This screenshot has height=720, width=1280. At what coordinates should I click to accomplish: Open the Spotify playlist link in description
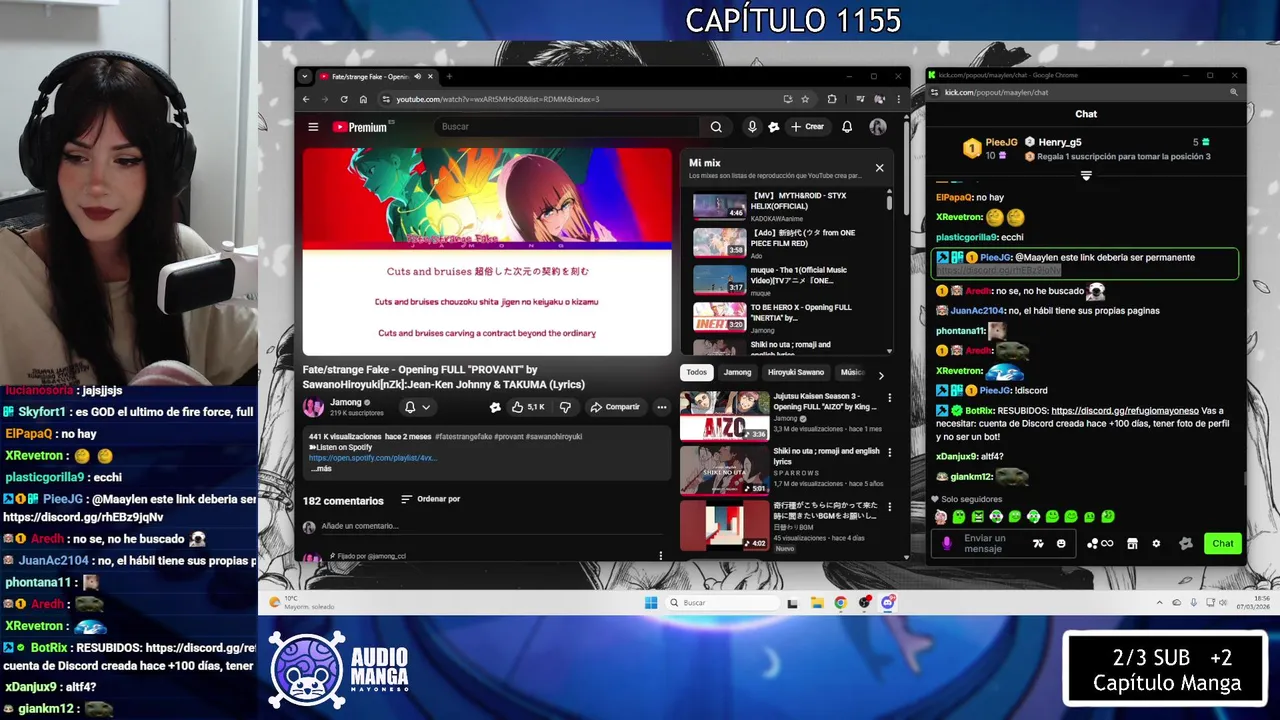pyautogui.click(x=372, y=458)
